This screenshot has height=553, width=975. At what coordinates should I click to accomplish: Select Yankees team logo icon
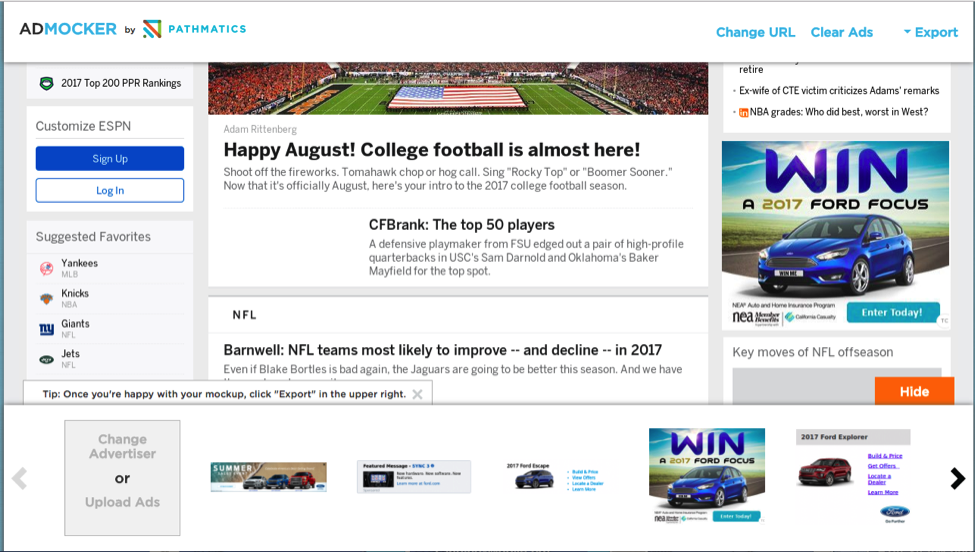point(47,269)
